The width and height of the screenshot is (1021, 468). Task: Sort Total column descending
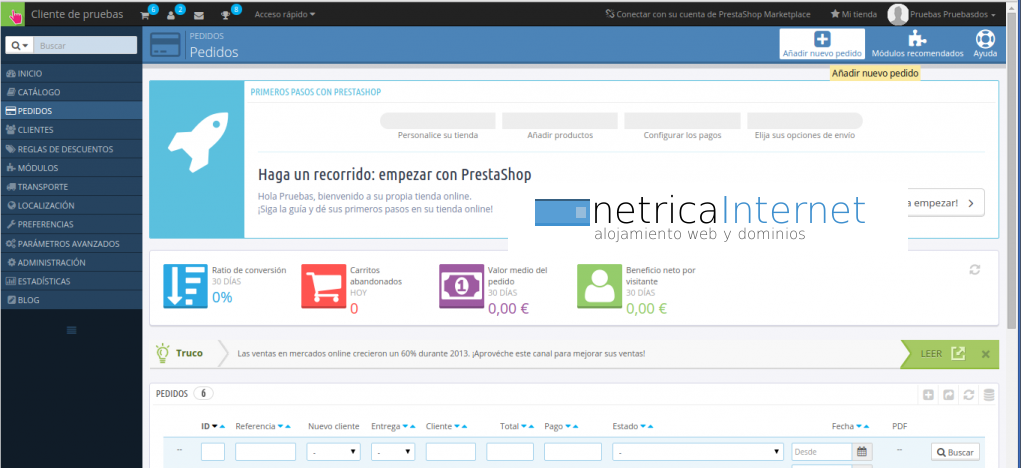[524, 427]
